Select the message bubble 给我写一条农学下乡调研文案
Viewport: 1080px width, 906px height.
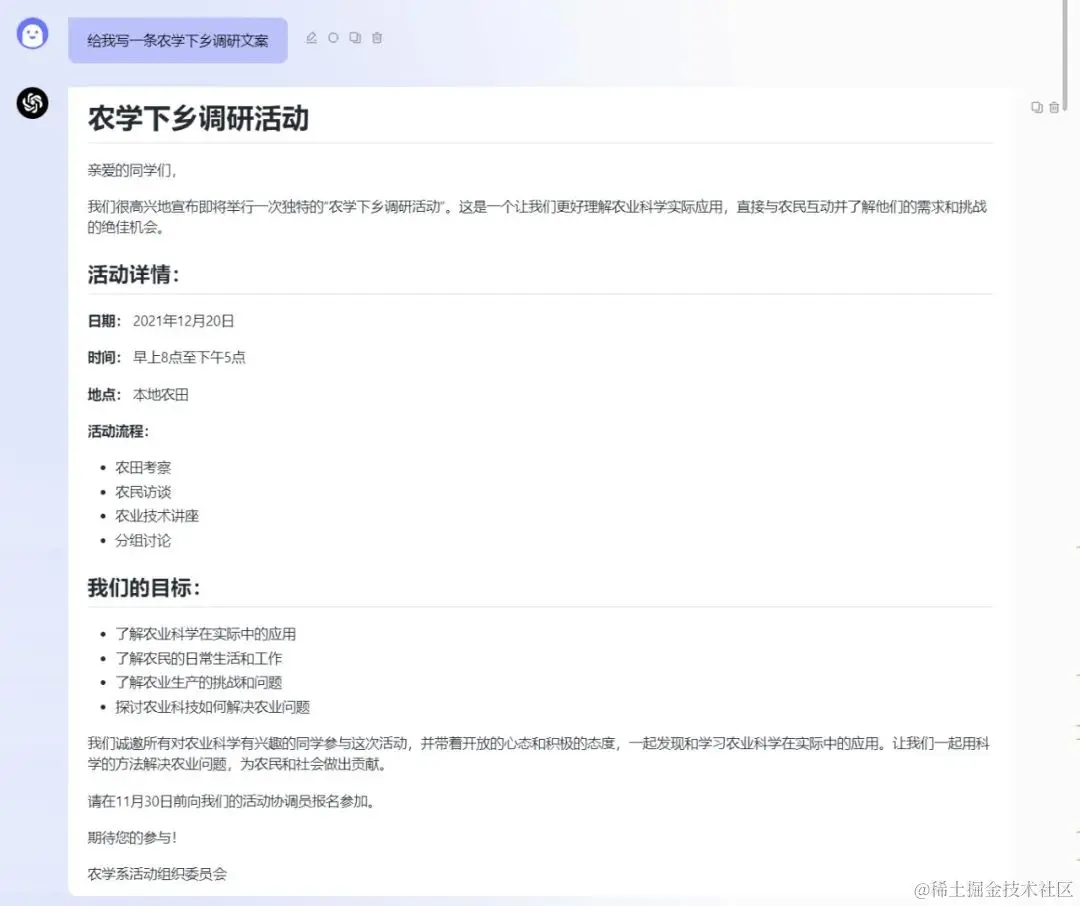(177, 39)
